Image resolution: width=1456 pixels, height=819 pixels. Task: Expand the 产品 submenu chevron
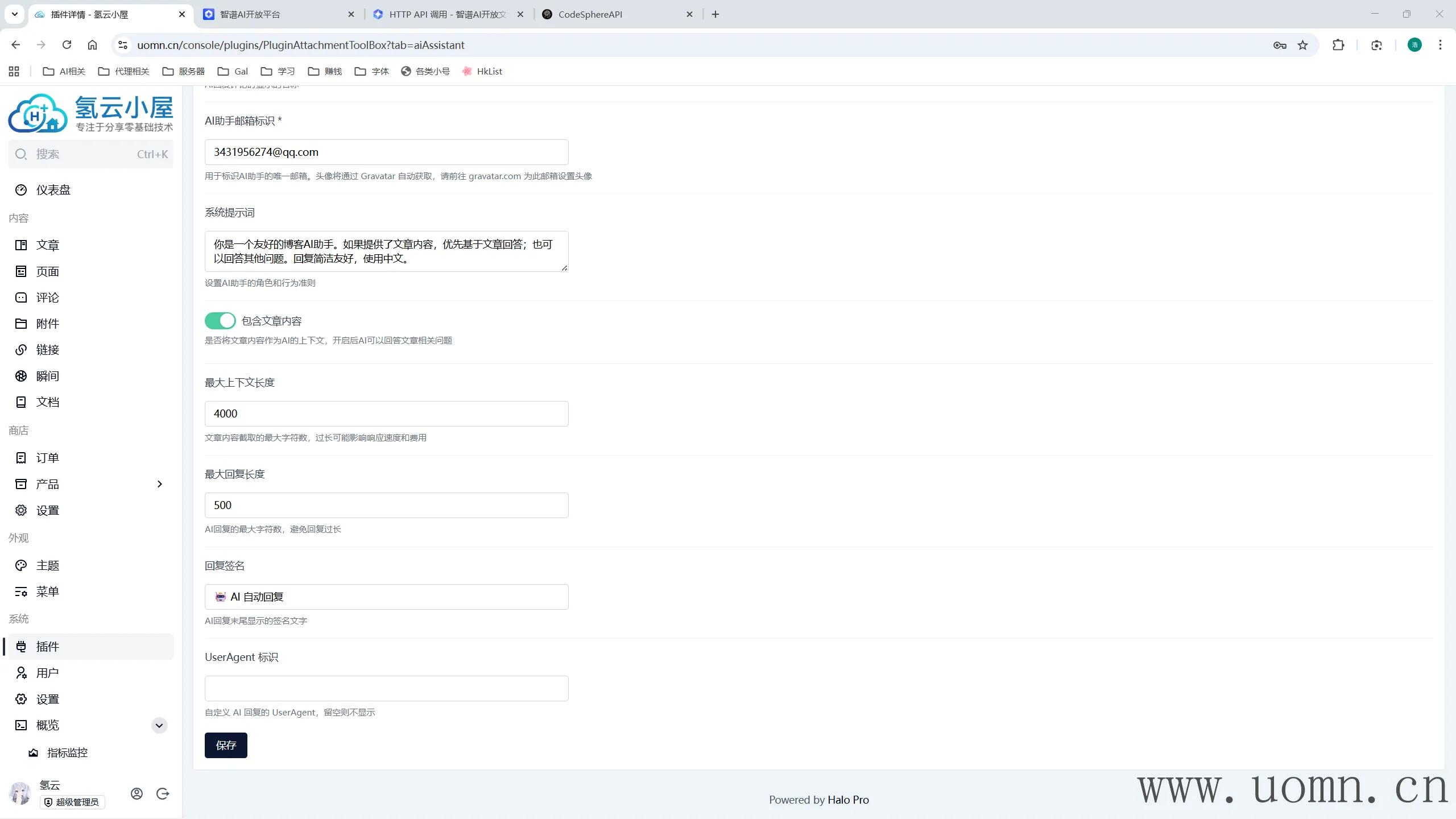pyautogui.click(x=159, y=484)
